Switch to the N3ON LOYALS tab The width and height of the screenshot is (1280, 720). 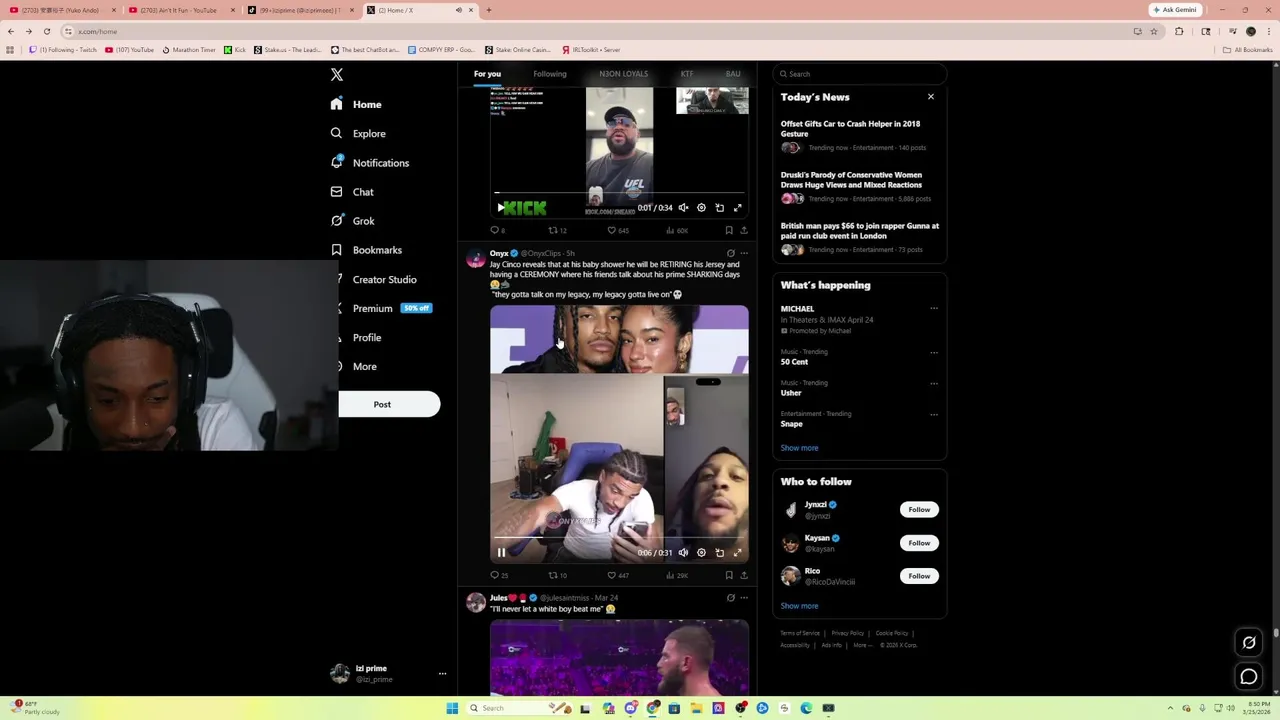tap(623, 74)
